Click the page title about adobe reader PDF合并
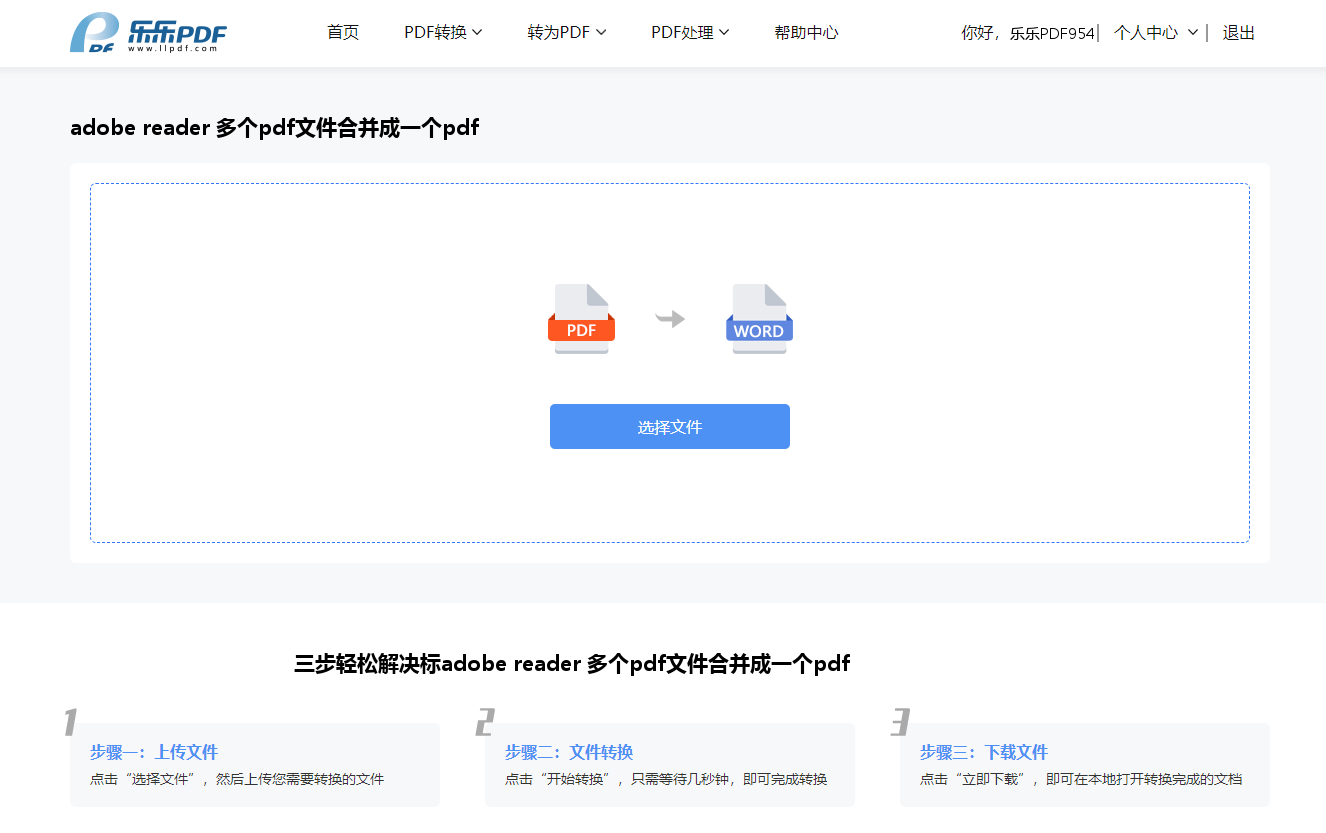The image size is (1326, 833). 275,128
